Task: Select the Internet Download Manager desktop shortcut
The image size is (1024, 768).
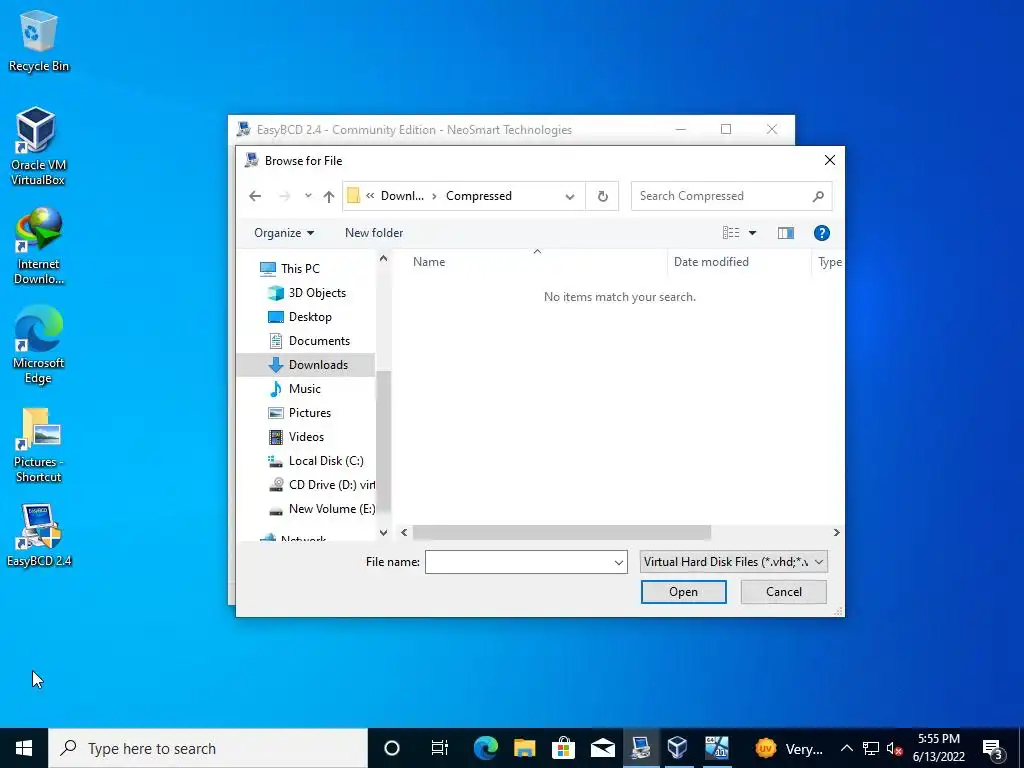Action: click(39, 246)
